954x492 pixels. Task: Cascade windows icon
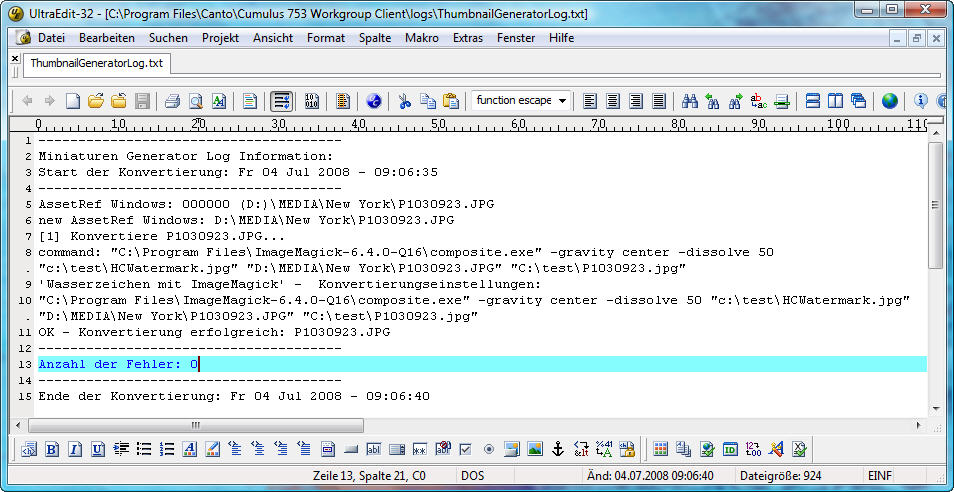858,101
